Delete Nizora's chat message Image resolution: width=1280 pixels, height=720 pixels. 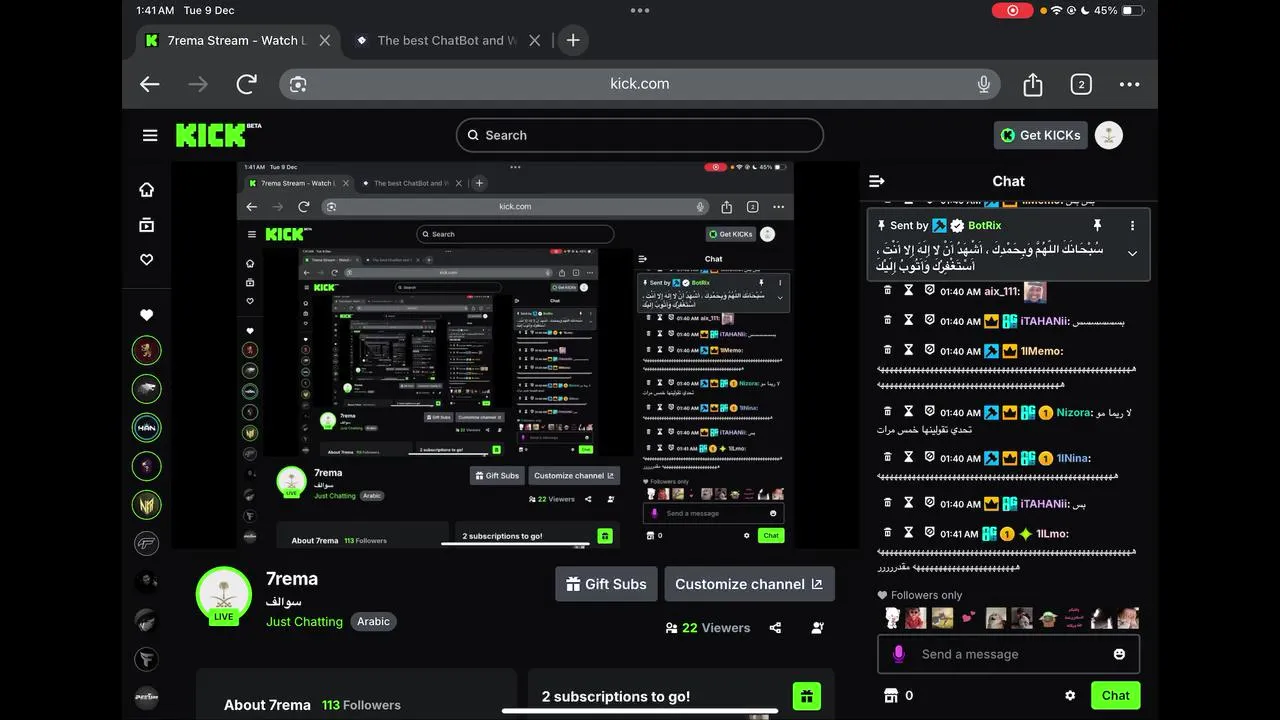[x=887, y=411]
